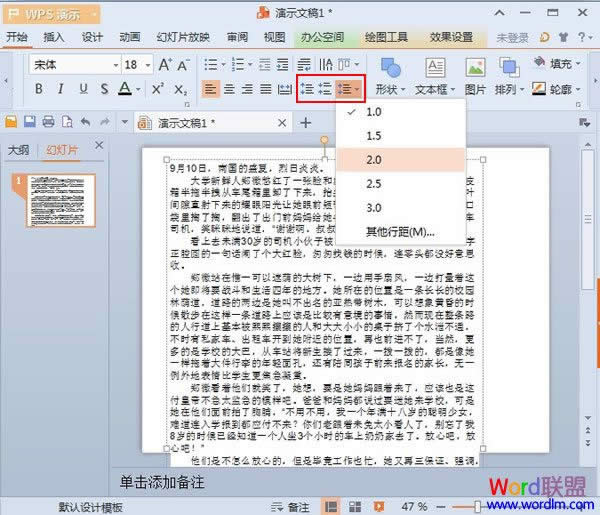
Task: Apply superscript formatting
Action: click(158, 89)
